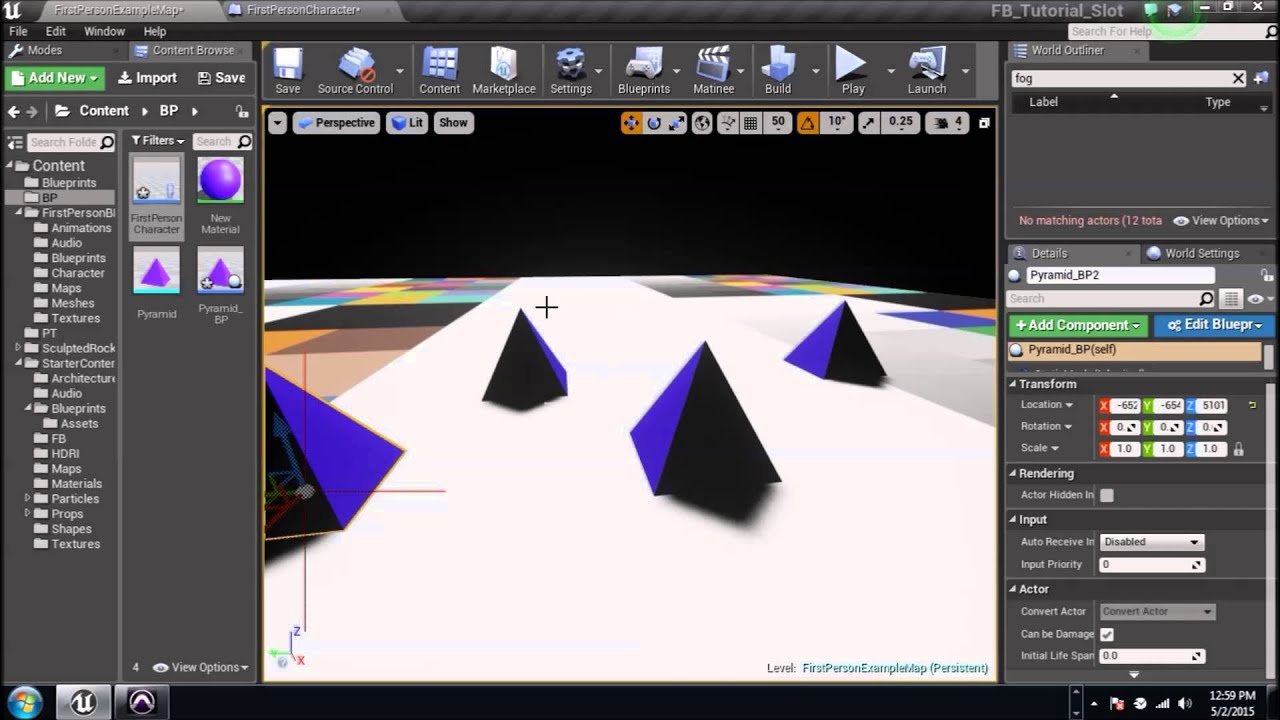Toggle grid snapping in the viewport

pyautogui.click(x=751, y=123)
